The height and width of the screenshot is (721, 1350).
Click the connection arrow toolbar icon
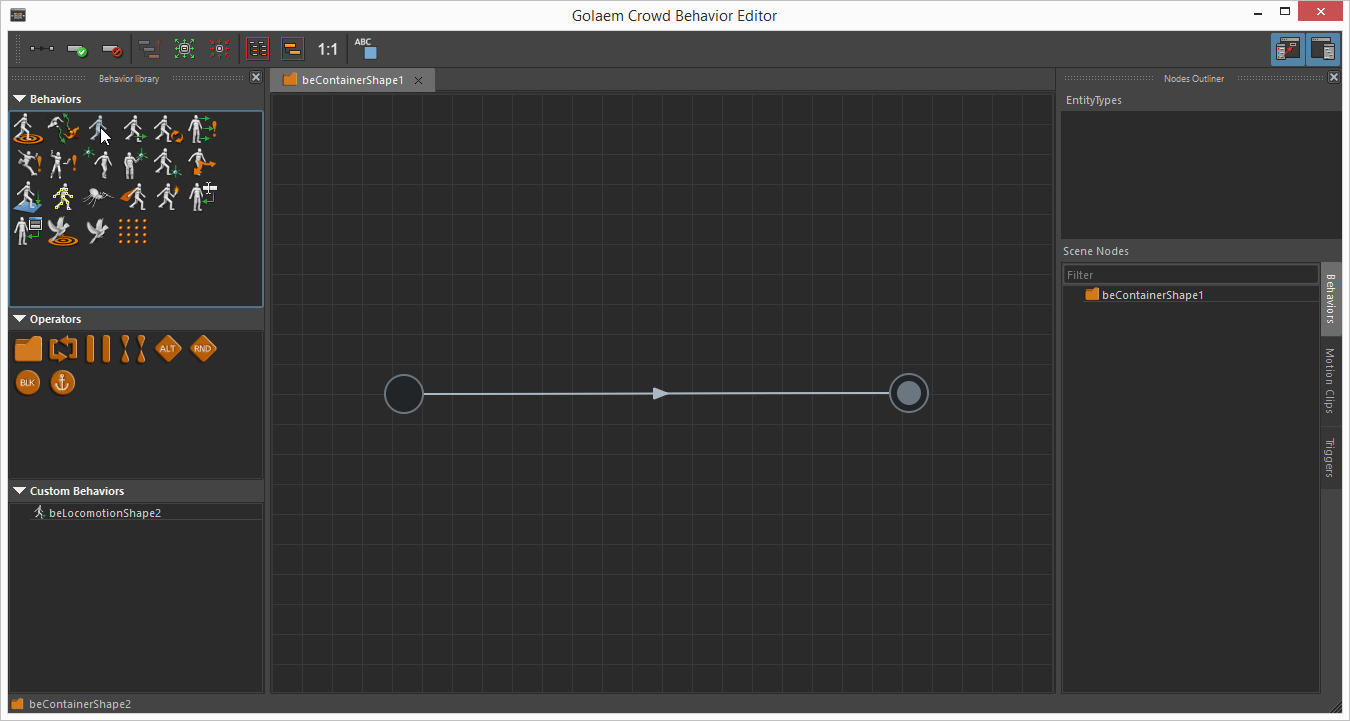(x=42, y=49)
